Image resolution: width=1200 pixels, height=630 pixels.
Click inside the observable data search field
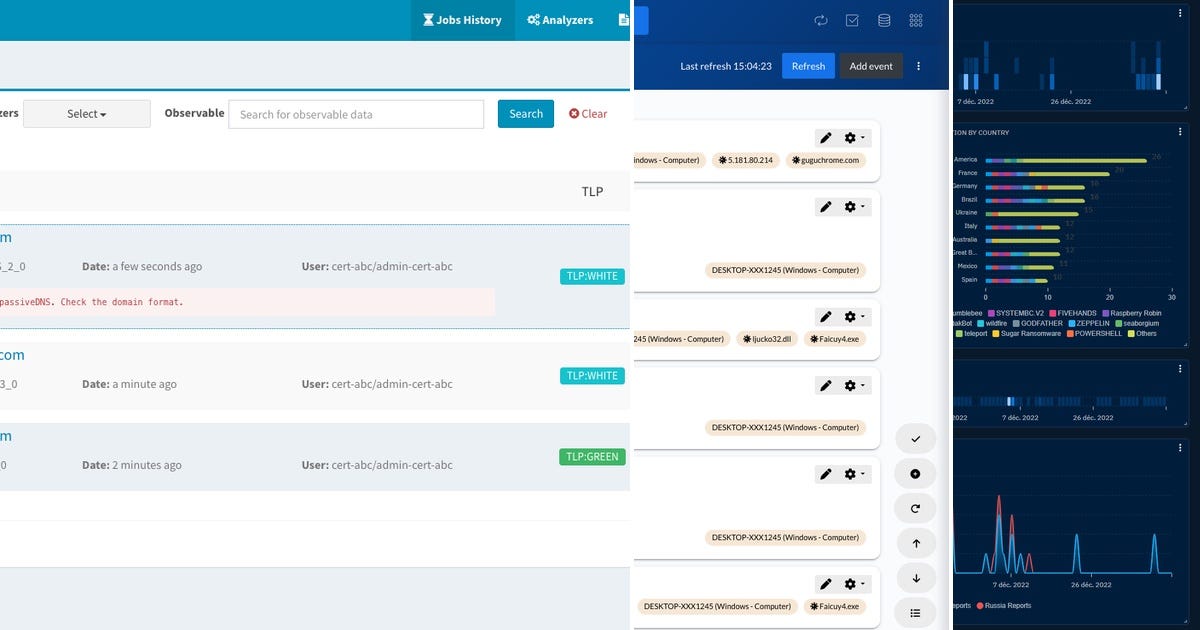pyautogui.click(x=356, y=114)
